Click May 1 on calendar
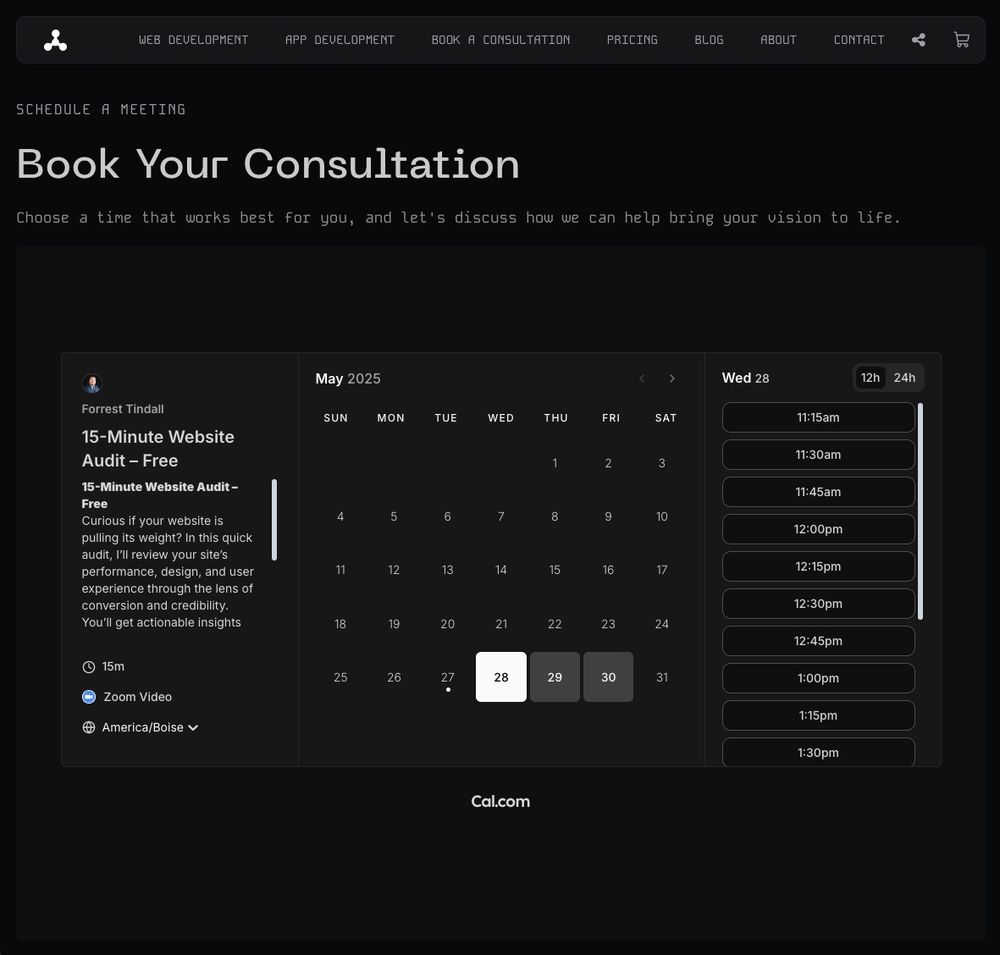1000x955 pixels. (x=555, y=463)
